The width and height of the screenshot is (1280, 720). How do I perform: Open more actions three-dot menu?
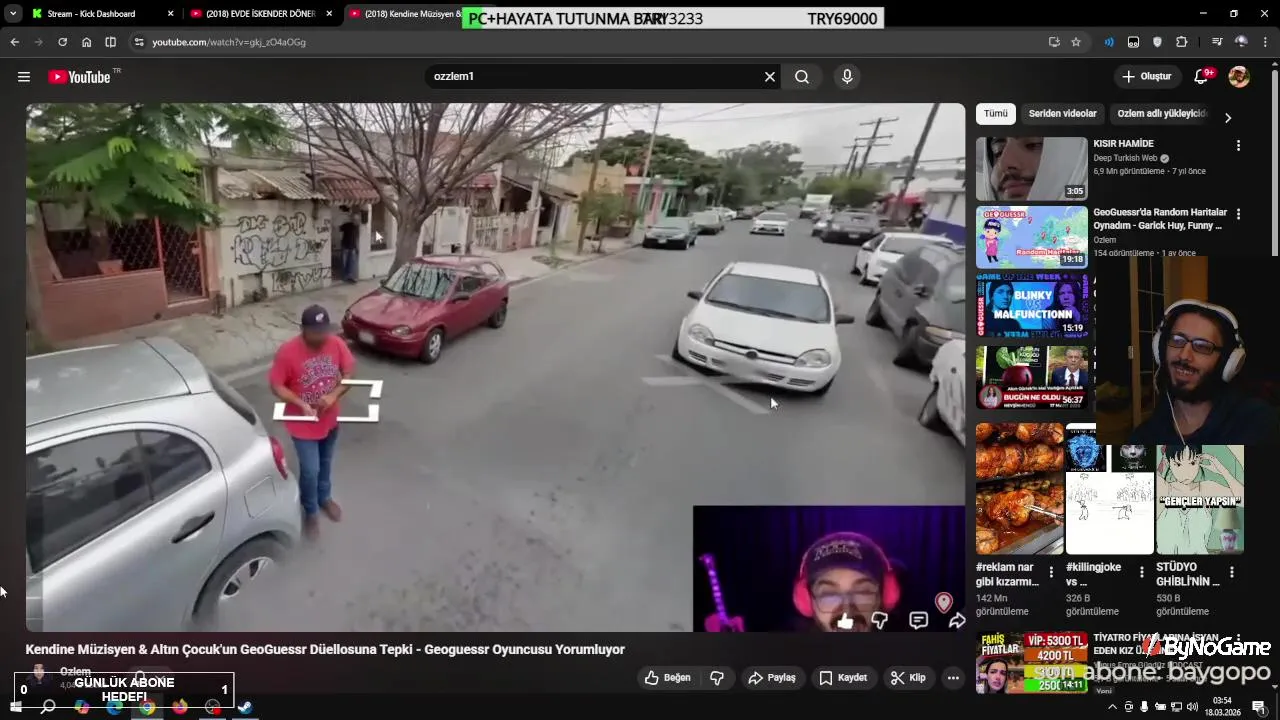click(953, 678)
